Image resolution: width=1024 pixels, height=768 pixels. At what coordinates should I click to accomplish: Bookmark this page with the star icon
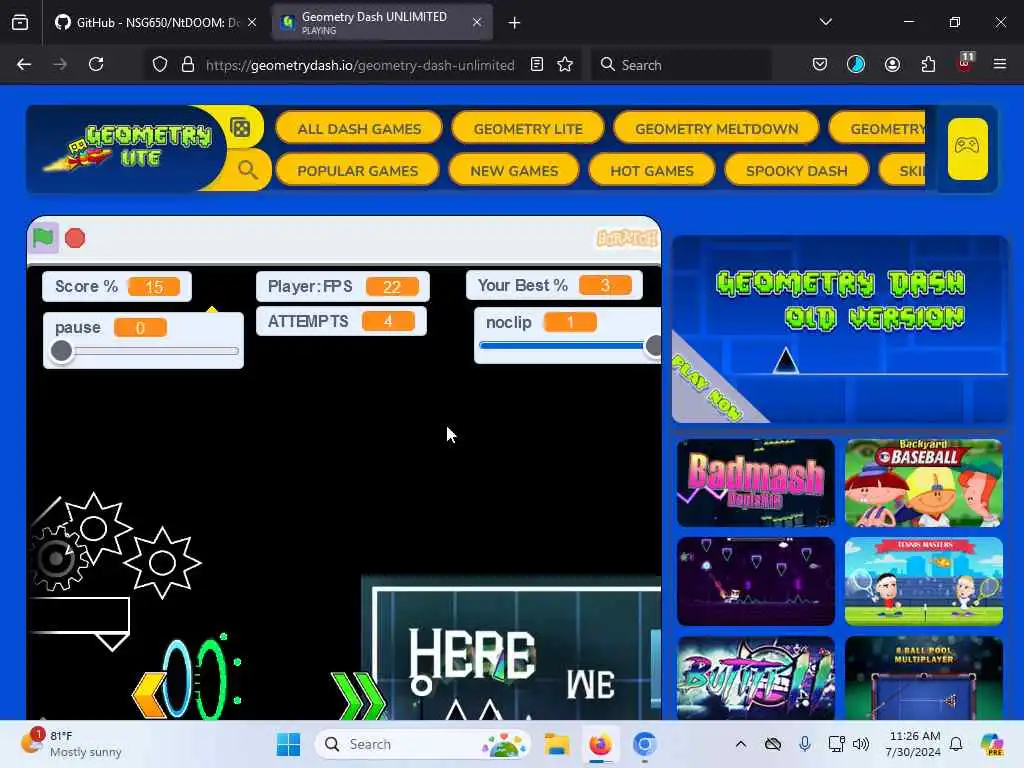point(565,65)
